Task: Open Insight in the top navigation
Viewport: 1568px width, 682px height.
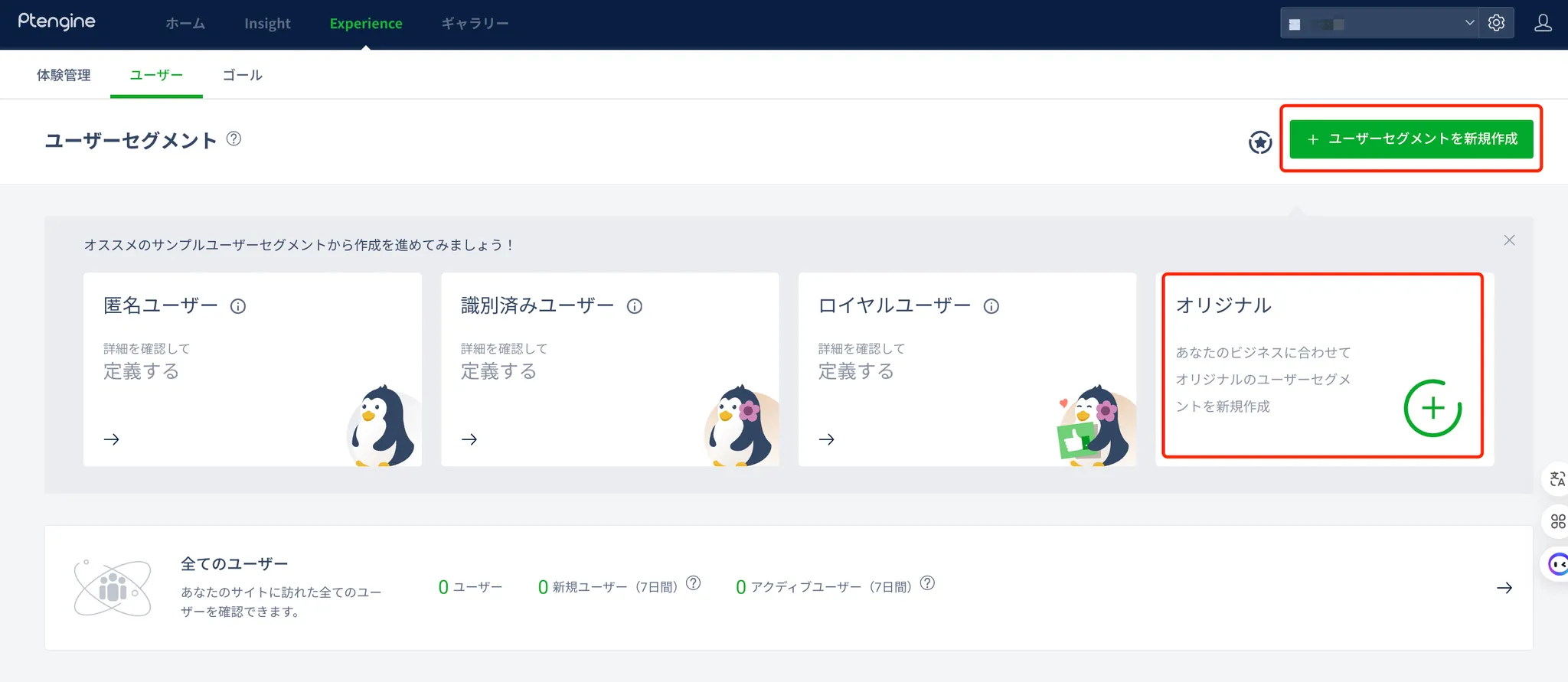Action: click(267, 24)
